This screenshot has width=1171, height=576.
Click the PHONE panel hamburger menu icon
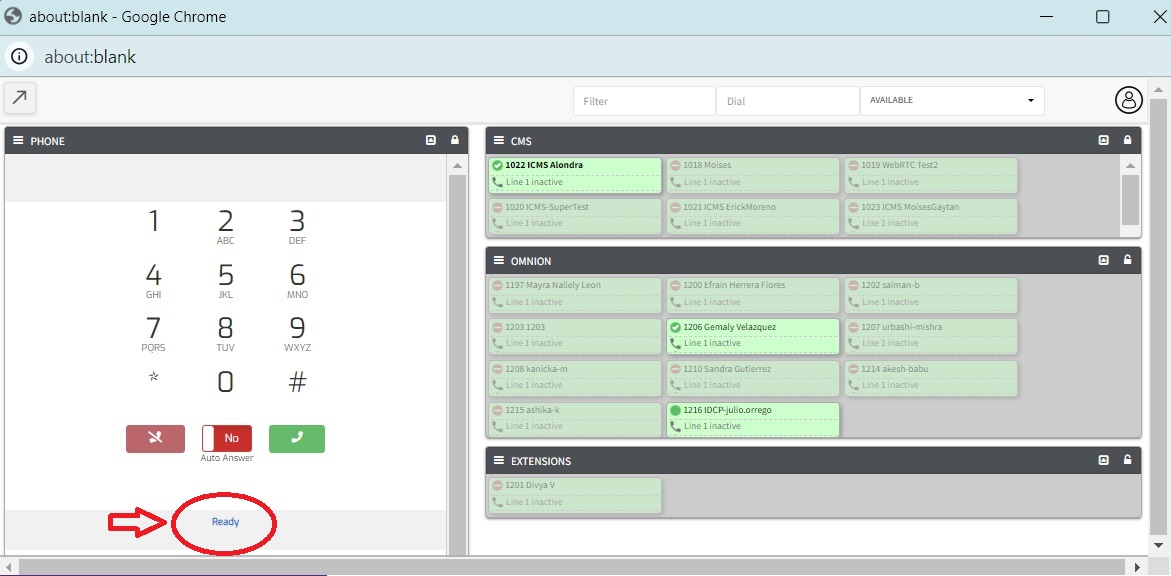tap(18, 141)
